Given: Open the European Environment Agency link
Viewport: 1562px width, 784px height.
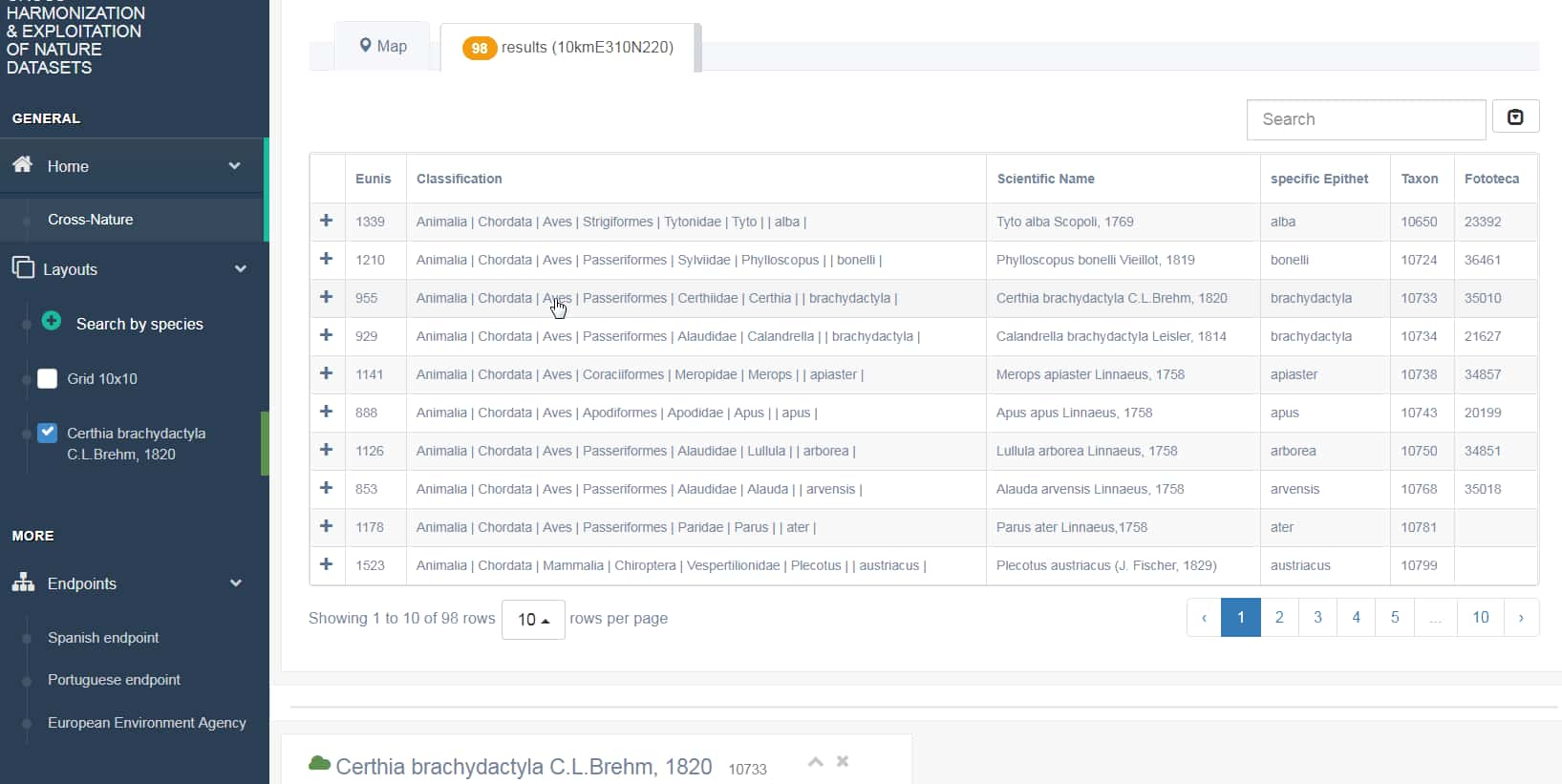Looking at the screenshot, I should (x=147, y=722).
